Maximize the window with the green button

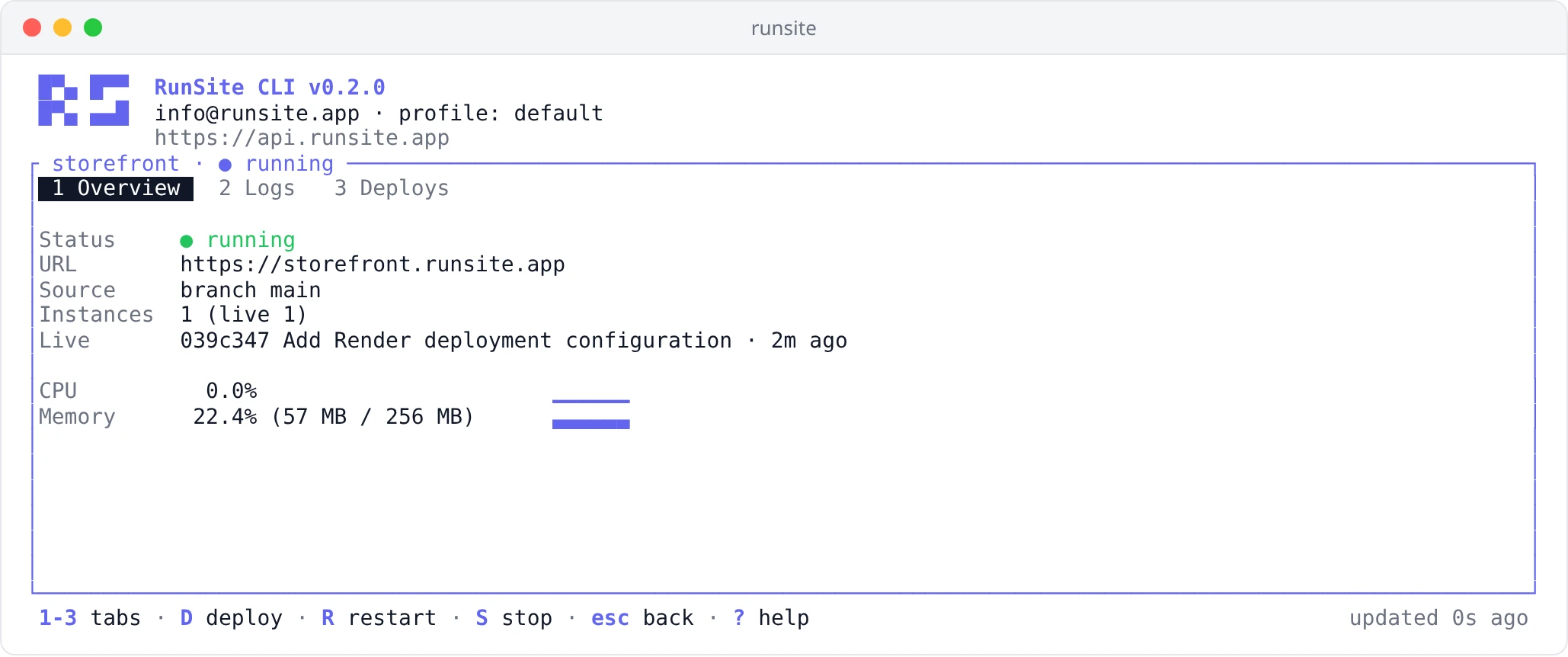pyautogui.click(x=93, y=28)
